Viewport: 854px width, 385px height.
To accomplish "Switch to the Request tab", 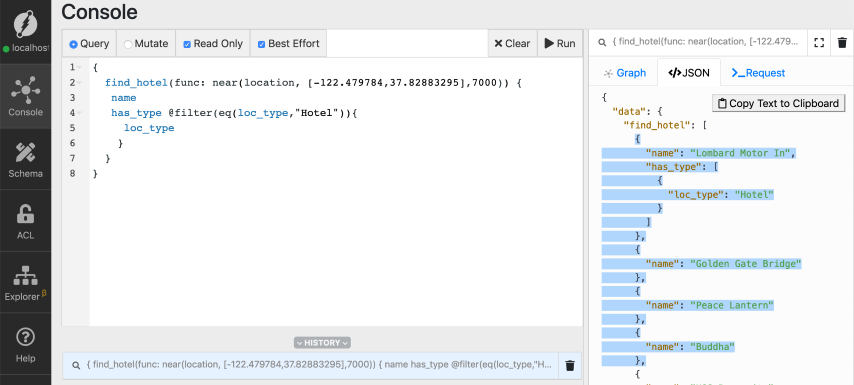I will (758, 73).
